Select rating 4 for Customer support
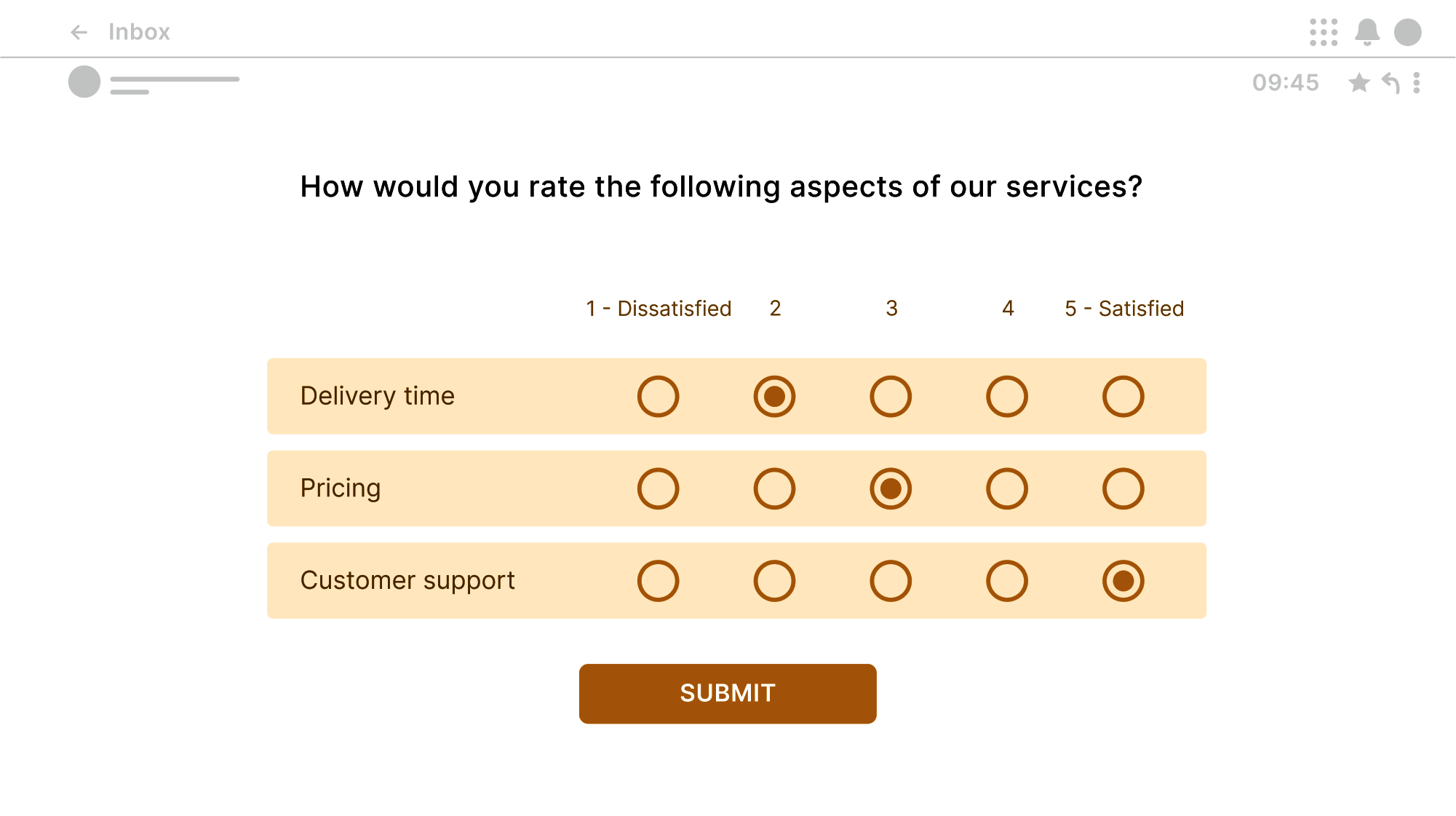 [1007, 581]
